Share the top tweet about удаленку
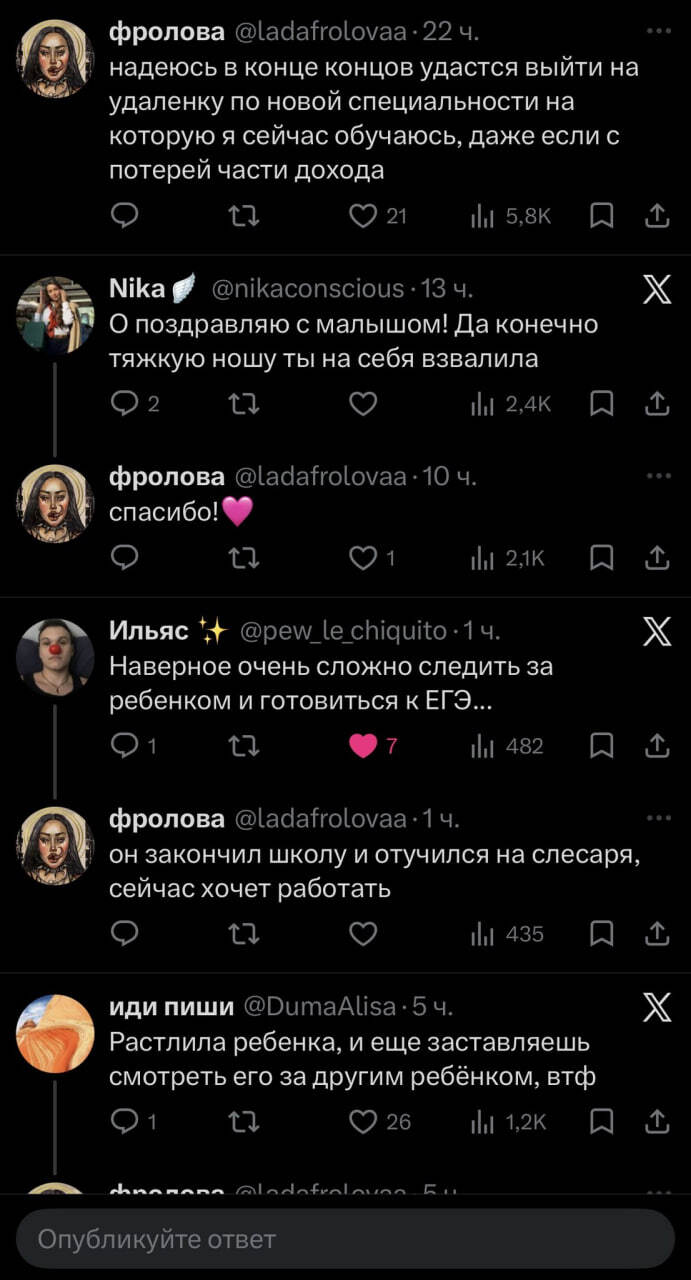The width and height of the screenshot is (691, 1280). pos(656,215)
